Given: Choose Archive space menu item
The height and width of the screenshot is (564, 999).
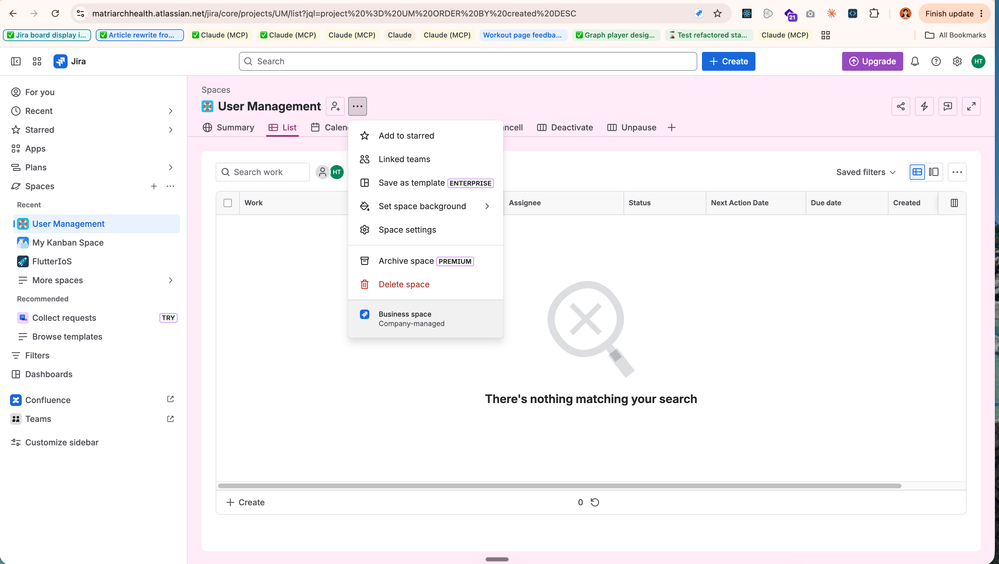Looking at the screenshot, I should point(426,261).
